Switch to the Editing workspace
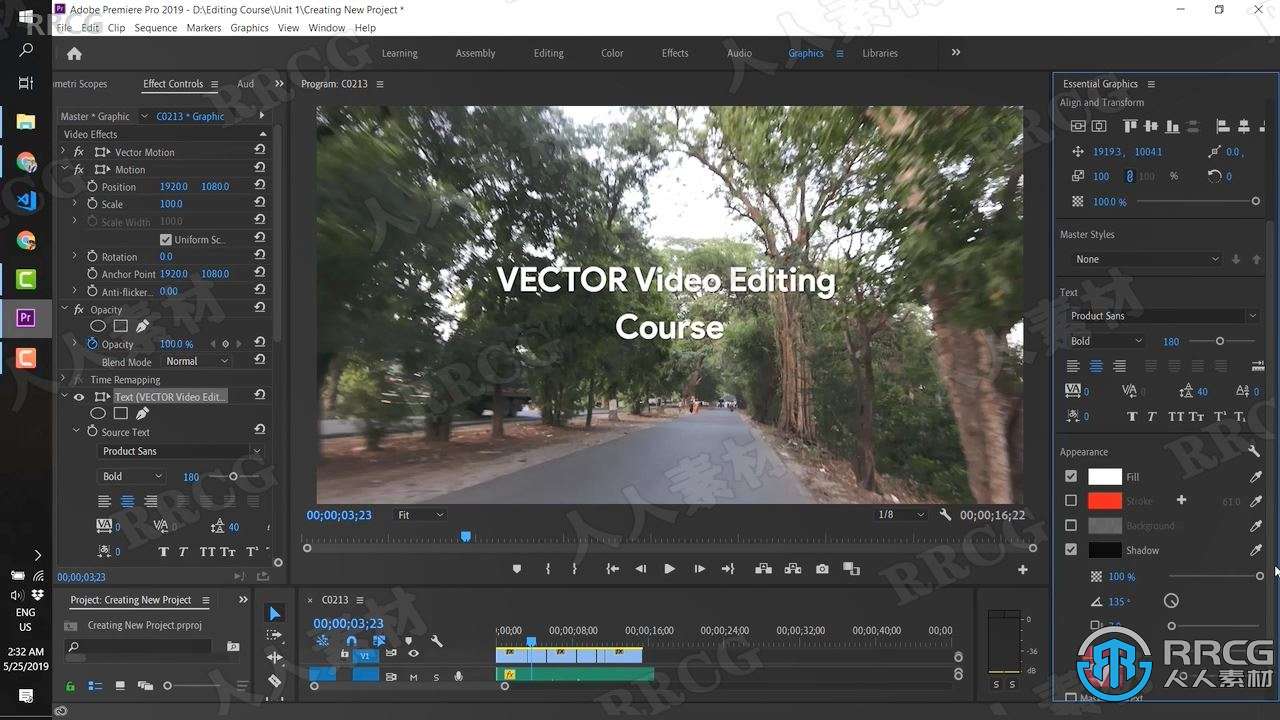Screen dimensions: 1280x720 (548, 53)
